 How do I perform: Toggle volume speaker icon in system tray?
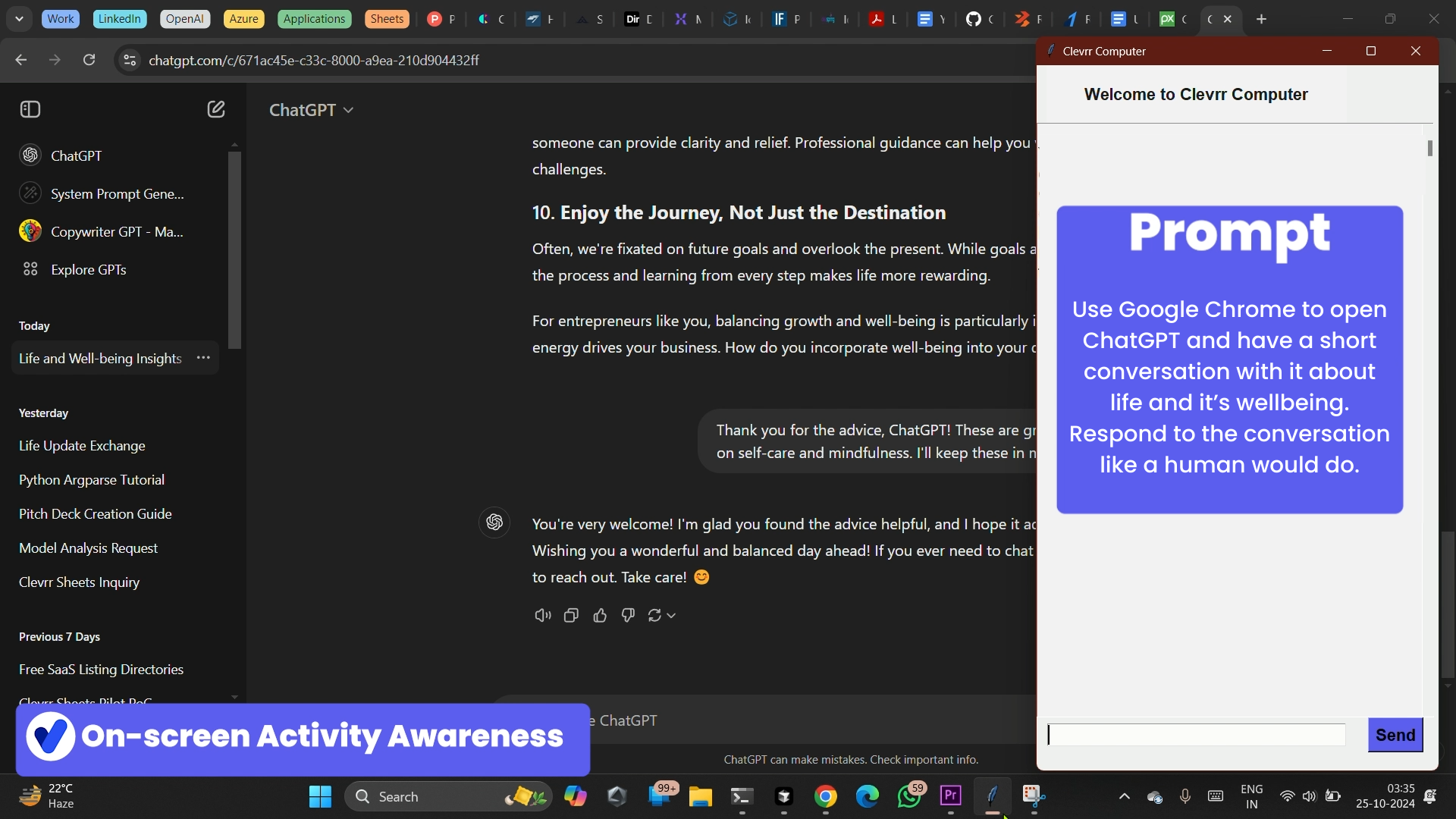pyautogui.click(x=1310, y=796)
